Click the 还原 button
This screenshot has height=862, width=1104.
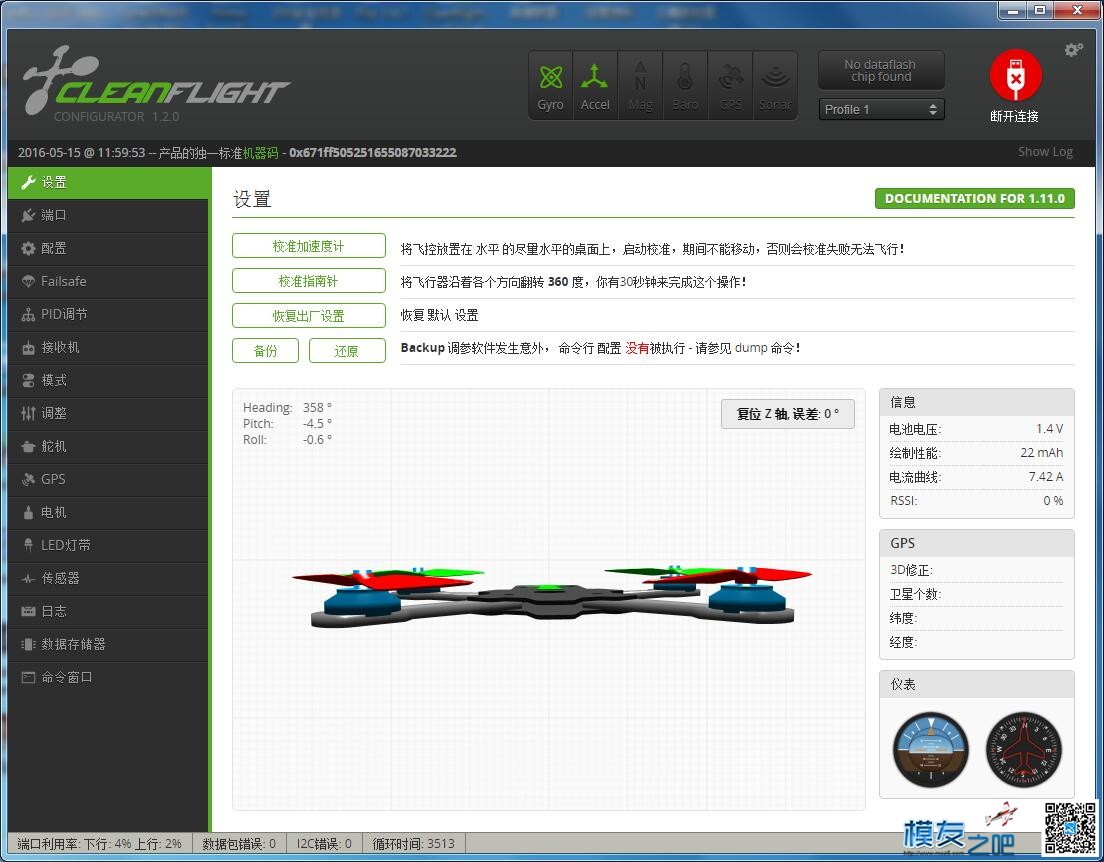(x=346, y=351)
